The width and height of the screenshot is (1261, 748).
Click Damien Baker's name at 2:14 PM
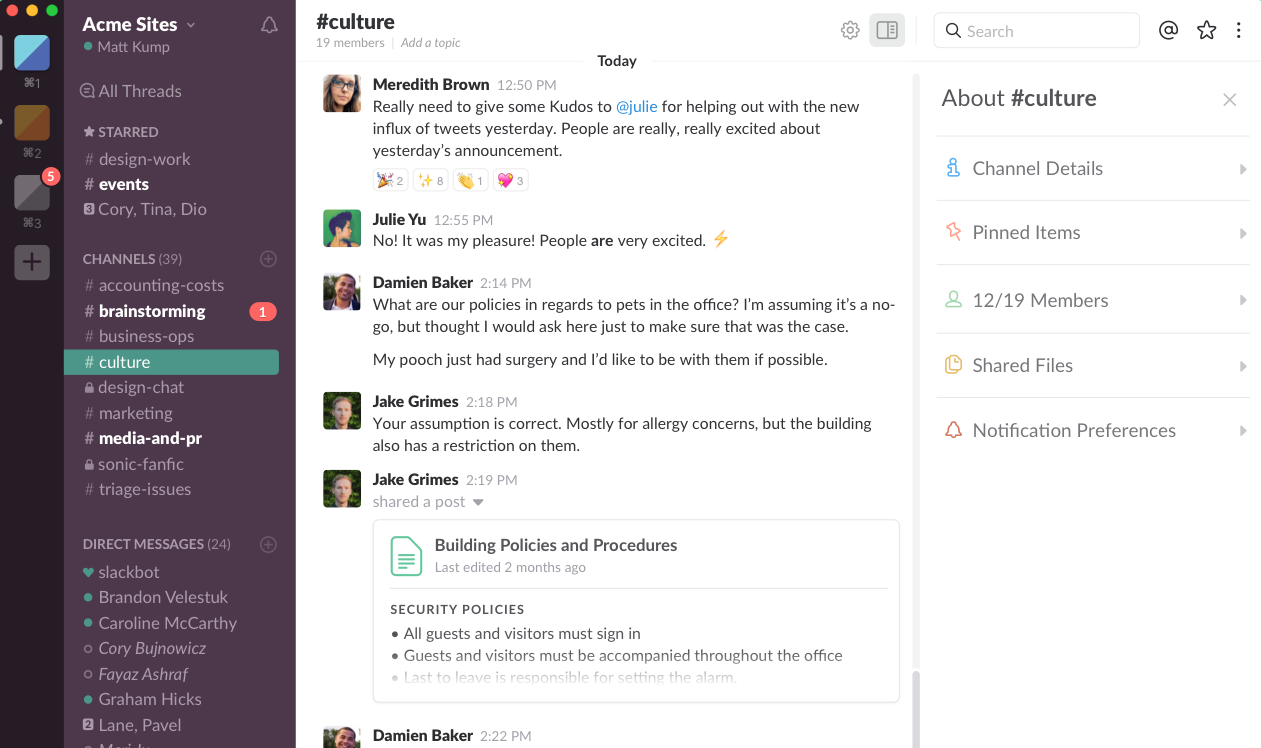[422, 283]
